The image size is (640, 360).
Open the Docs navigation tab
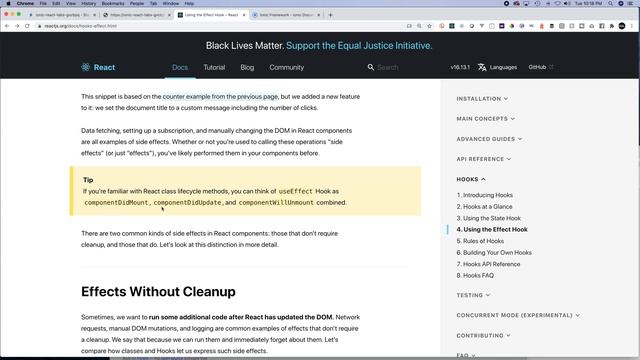tap(180, 67)
